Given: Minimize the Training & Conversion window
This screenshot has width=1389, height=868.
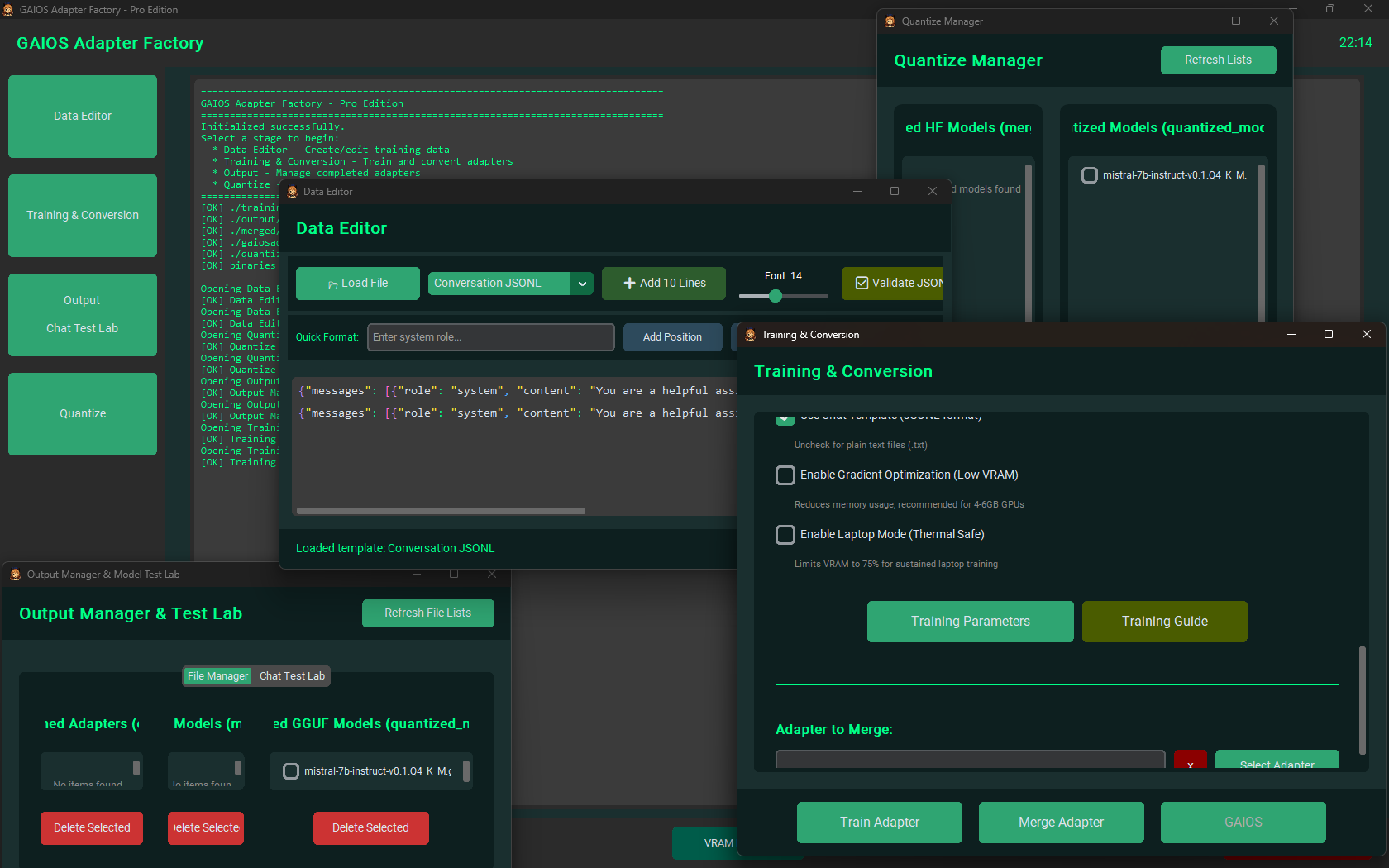Looking at the screenshot, I should (x=1291, y=335).
